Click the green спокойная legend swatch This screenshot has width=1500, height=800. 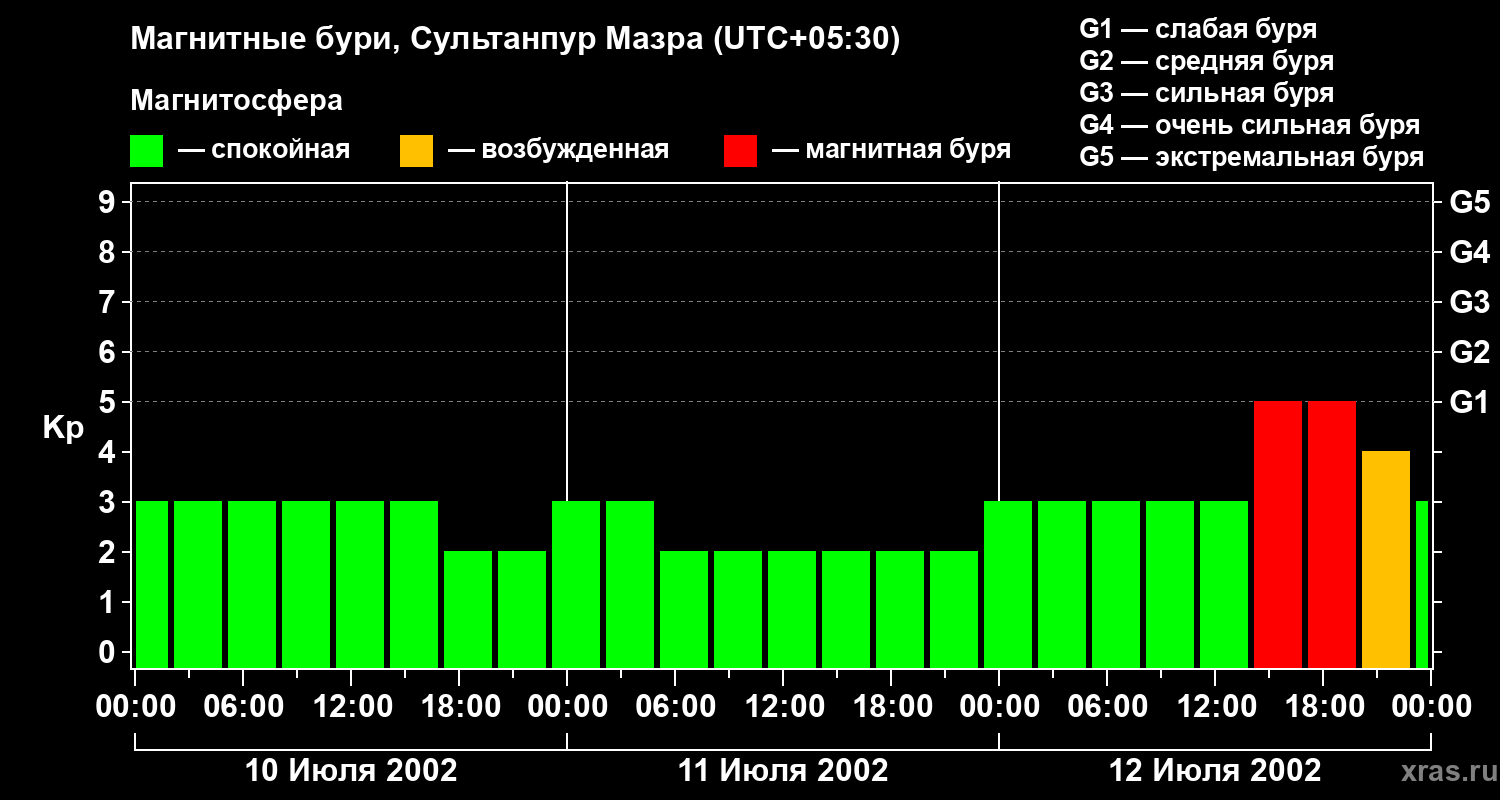tap(146, 151)
